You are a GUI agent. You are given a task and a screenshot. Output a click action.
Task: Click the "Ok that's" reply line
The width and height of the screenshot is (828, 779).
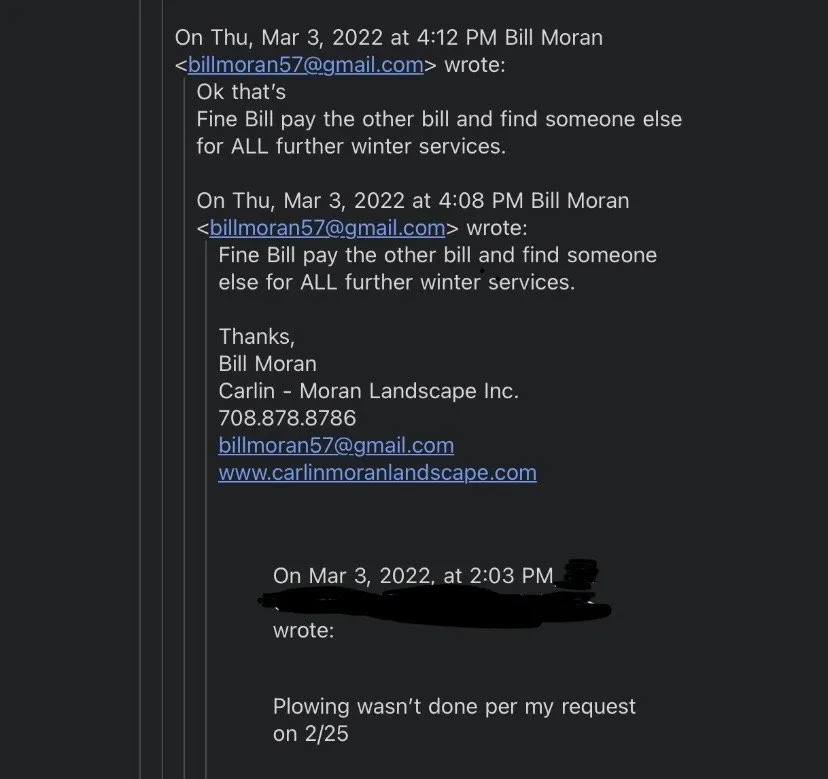click(x=241, y=92)
